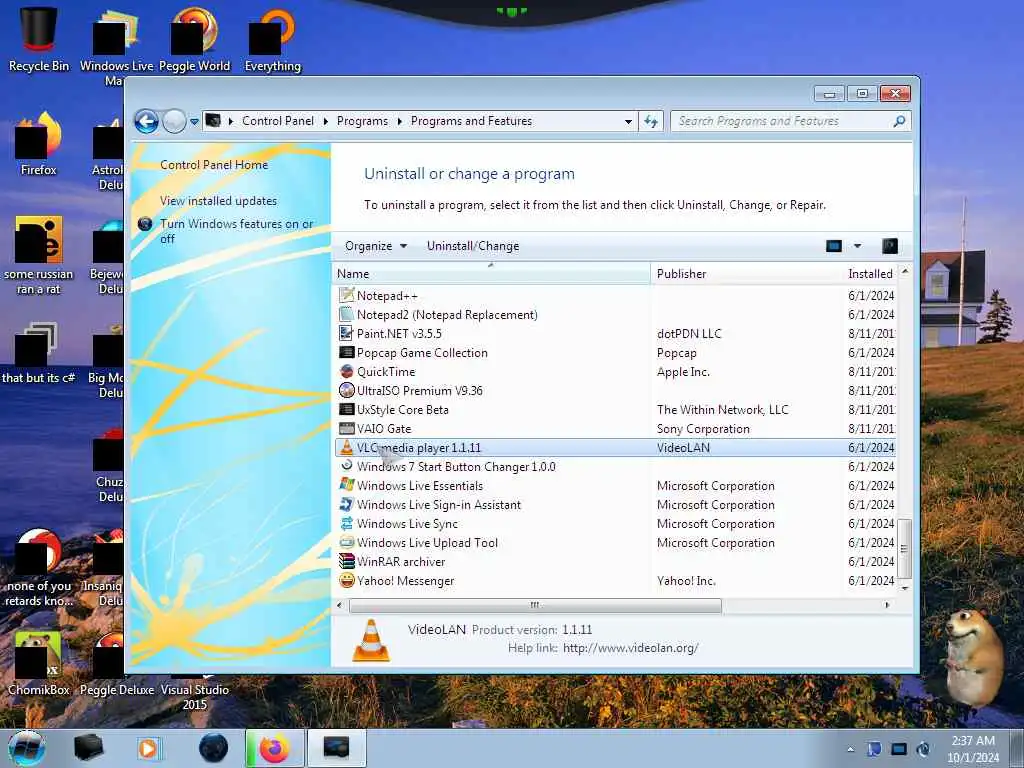Select the Notepad2 (Notepad Replacement) icon
Viewport: 1024px width, 768px height.
coord(347,315)
